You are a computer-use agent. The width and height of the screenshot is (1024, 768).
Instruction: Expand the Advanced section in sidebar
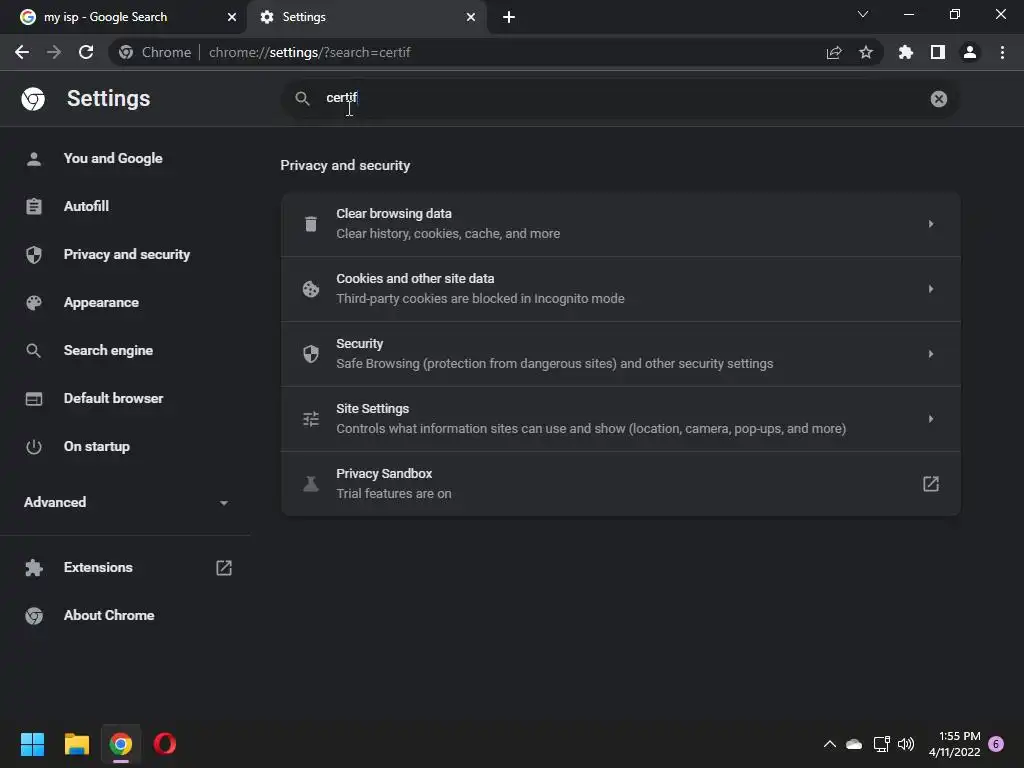tap(125, 502)
